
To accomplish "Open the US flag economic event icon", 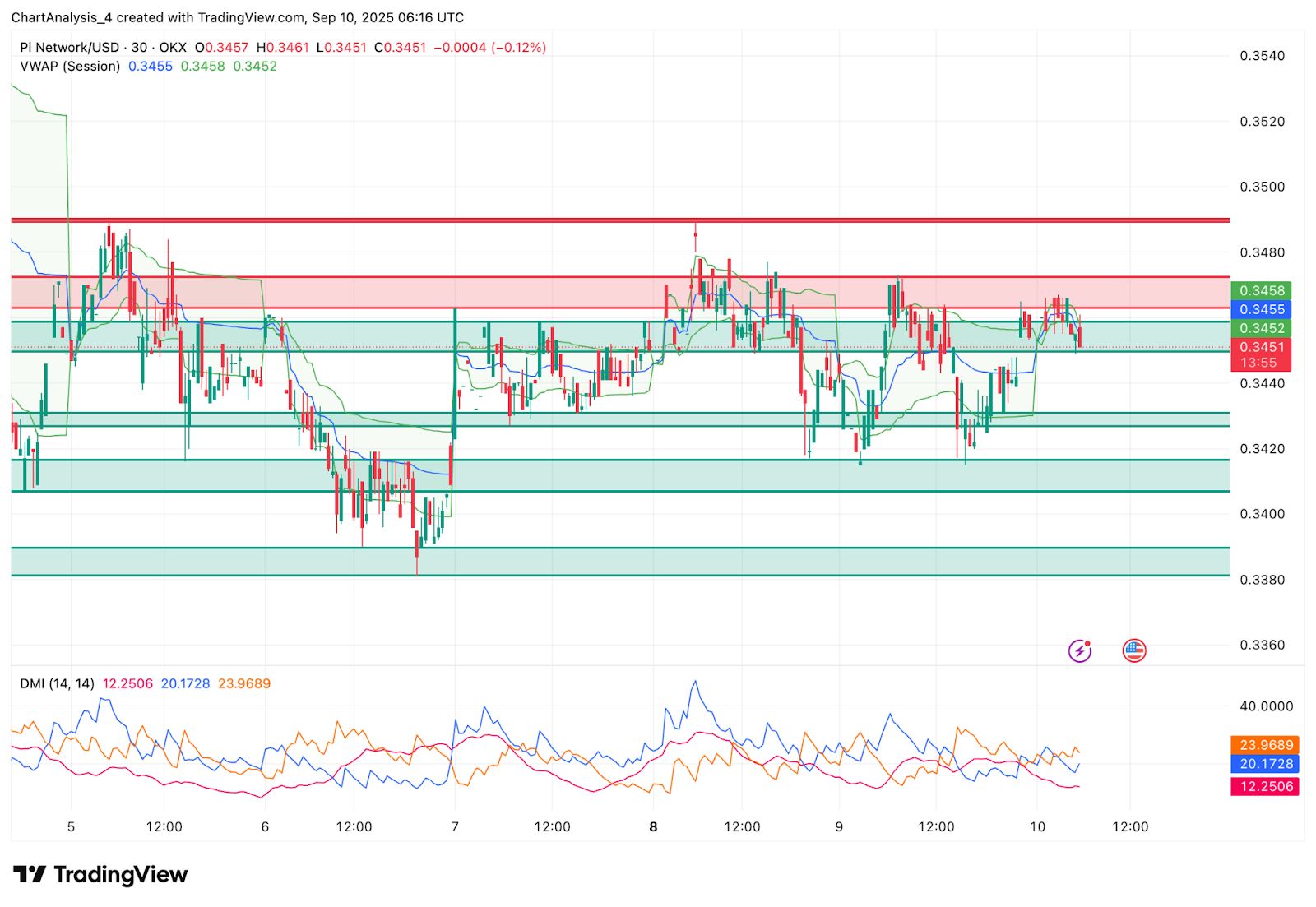I will (x=1134, y=650).
